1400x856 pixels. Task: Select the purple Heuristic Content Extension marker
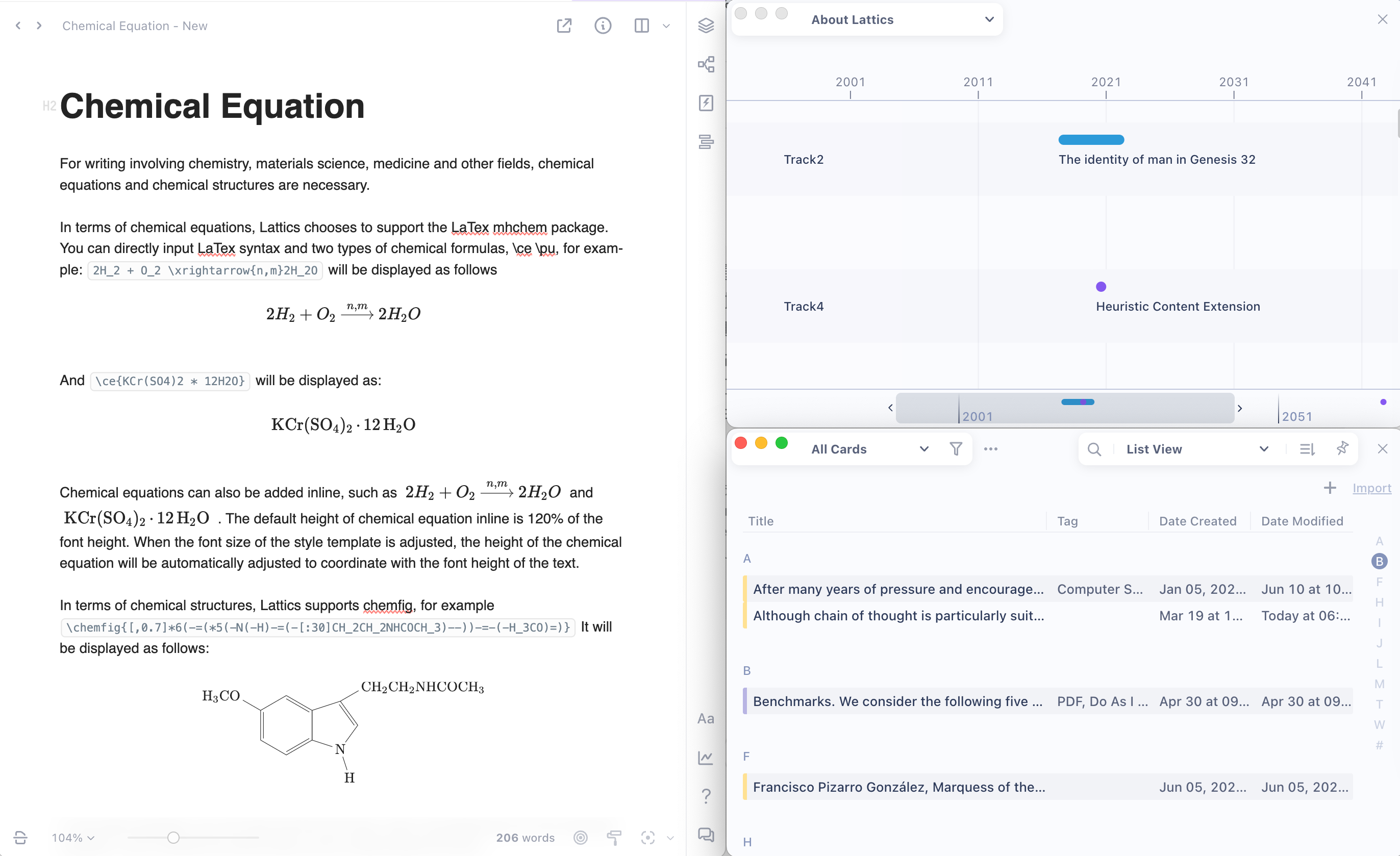pos(1101,286)
